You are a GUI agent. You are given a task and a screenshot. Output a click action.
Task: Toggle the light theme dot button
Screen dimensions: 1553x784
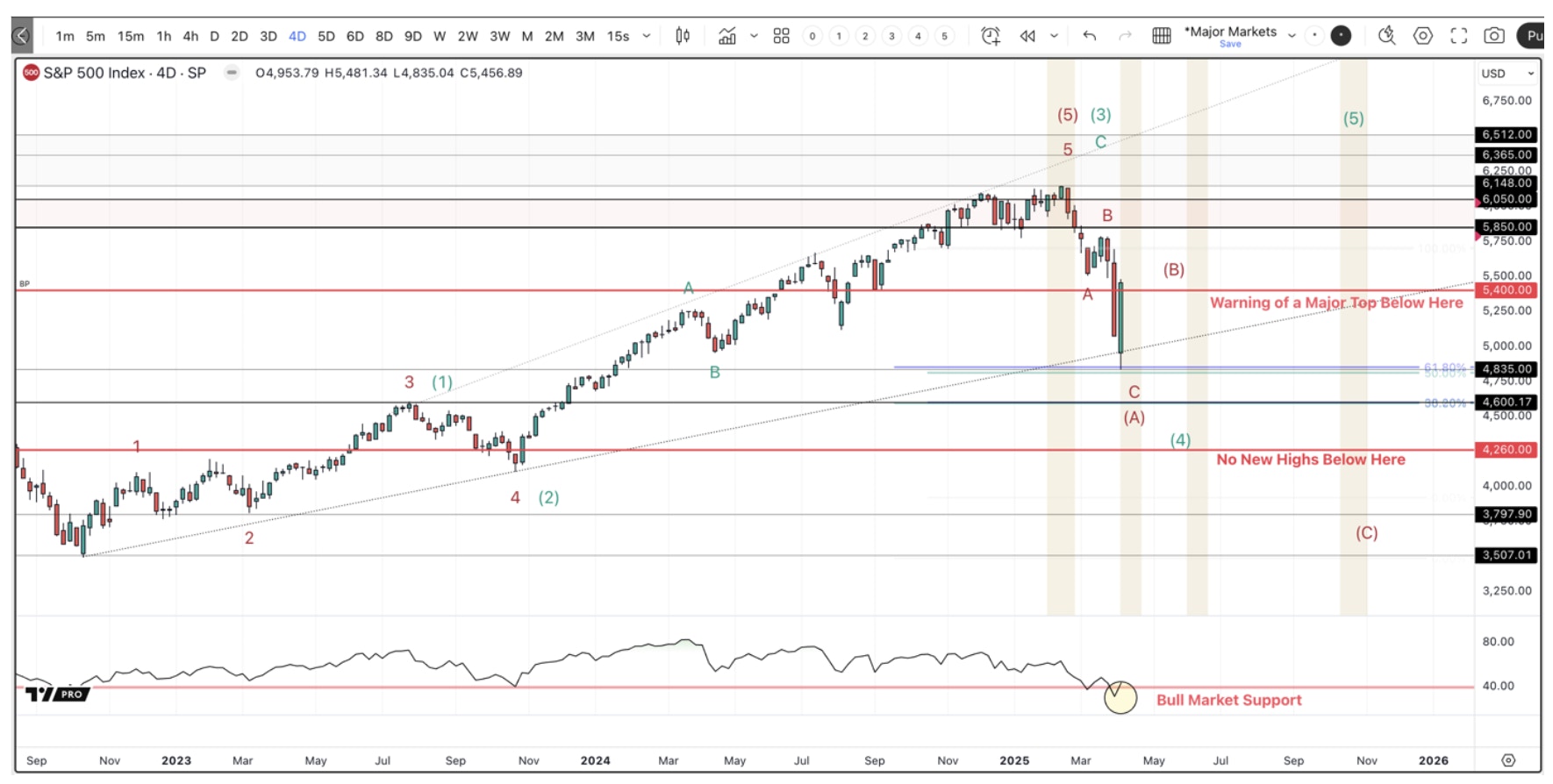pyautogui.click(x=1314, y=36)
